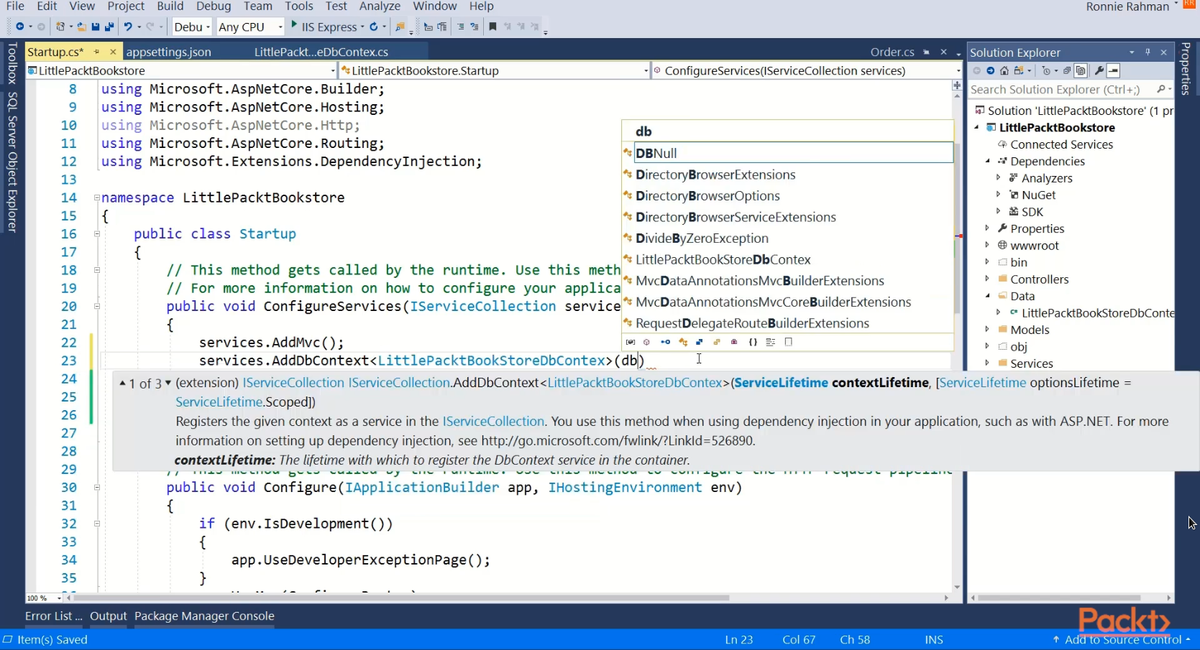Expand the Controllers folder in Solution Explorer
The height and width of the screenshot is (650, 1200).
[988, 279]
